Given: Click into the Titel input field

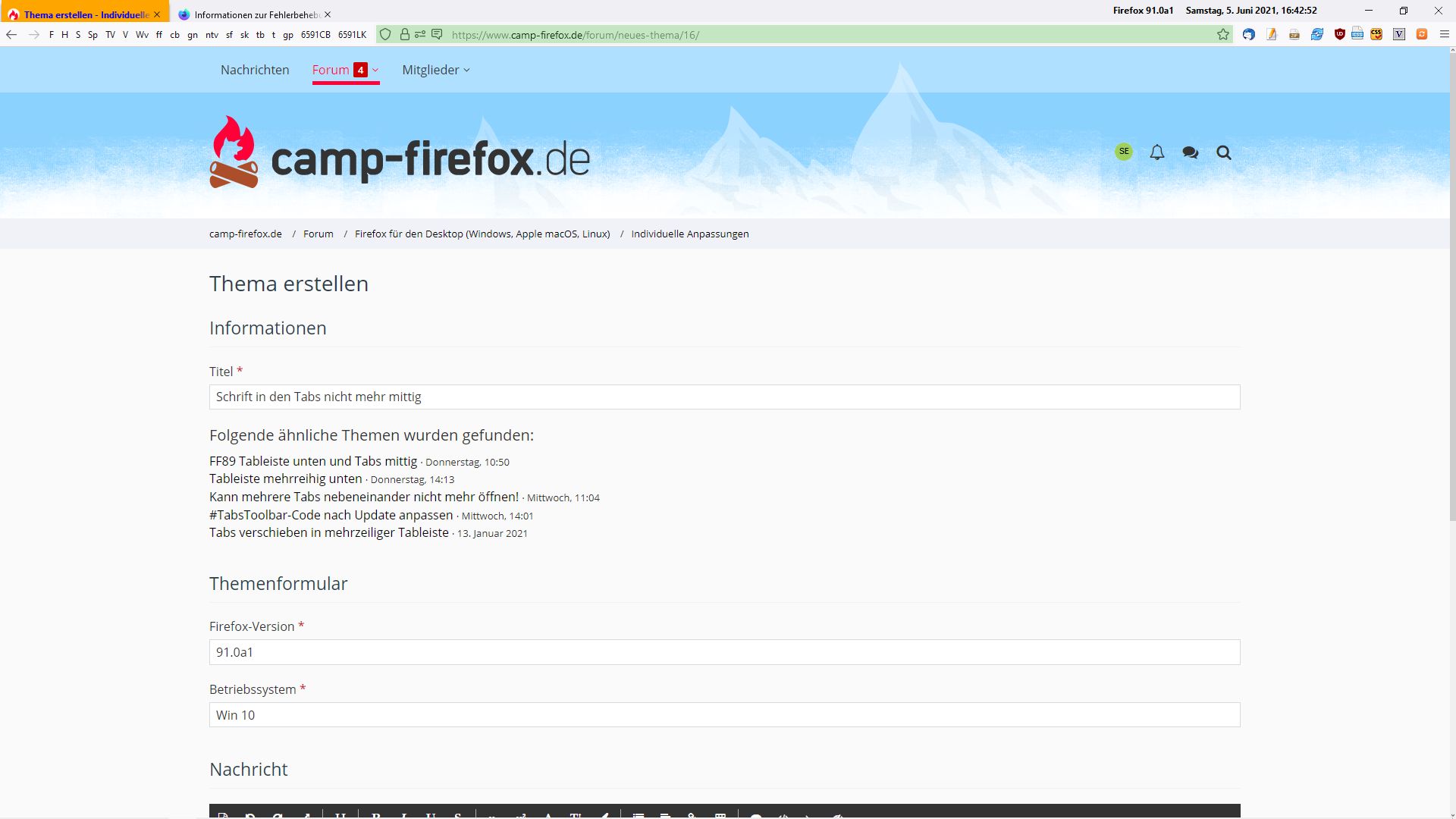Looking at the screenshot, I should (x=724, y=397).
